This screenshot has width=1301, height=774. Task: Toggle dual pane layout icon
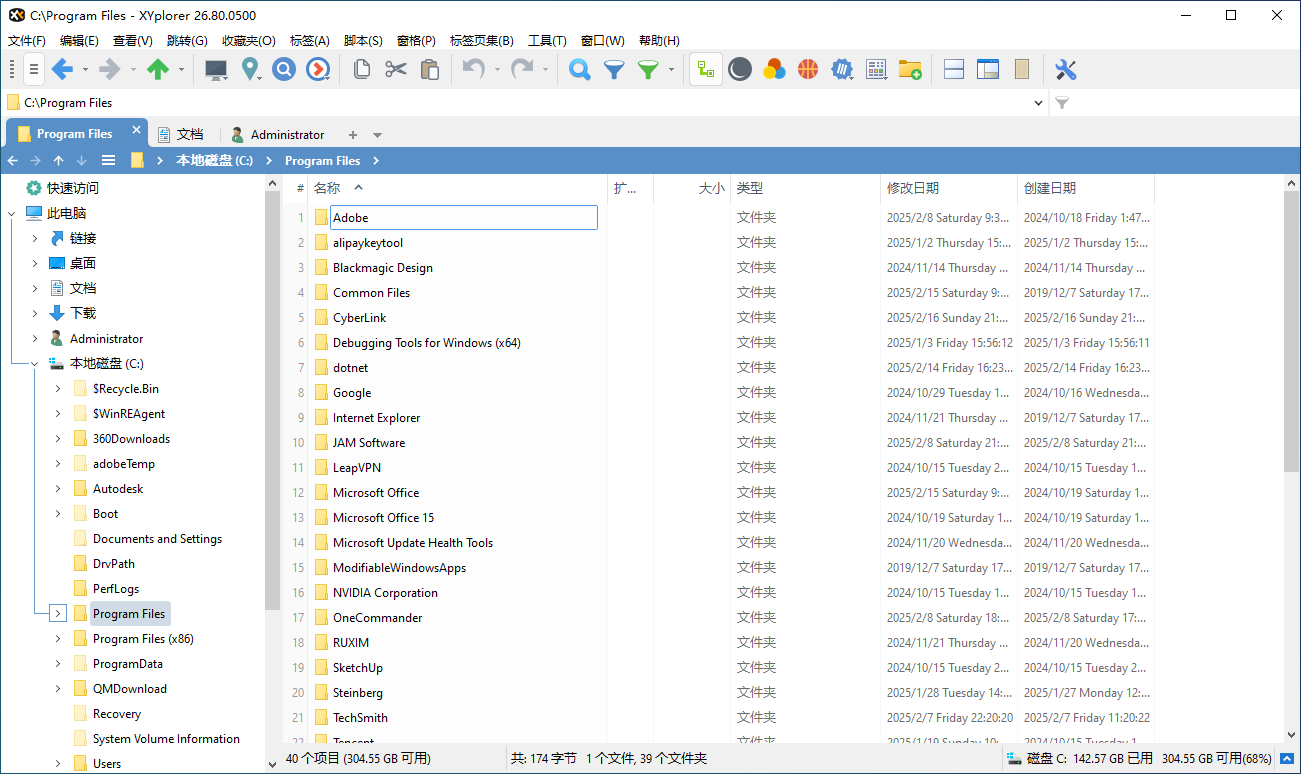coord(954,69)
